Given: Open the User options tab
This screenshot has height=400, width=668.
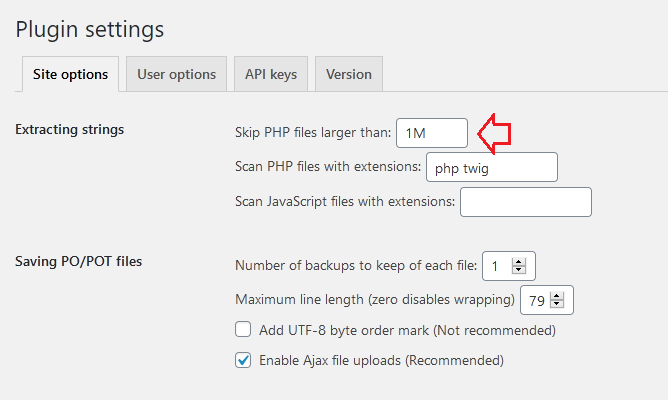Looking at the screenshot, I should (x=176, y=74).
